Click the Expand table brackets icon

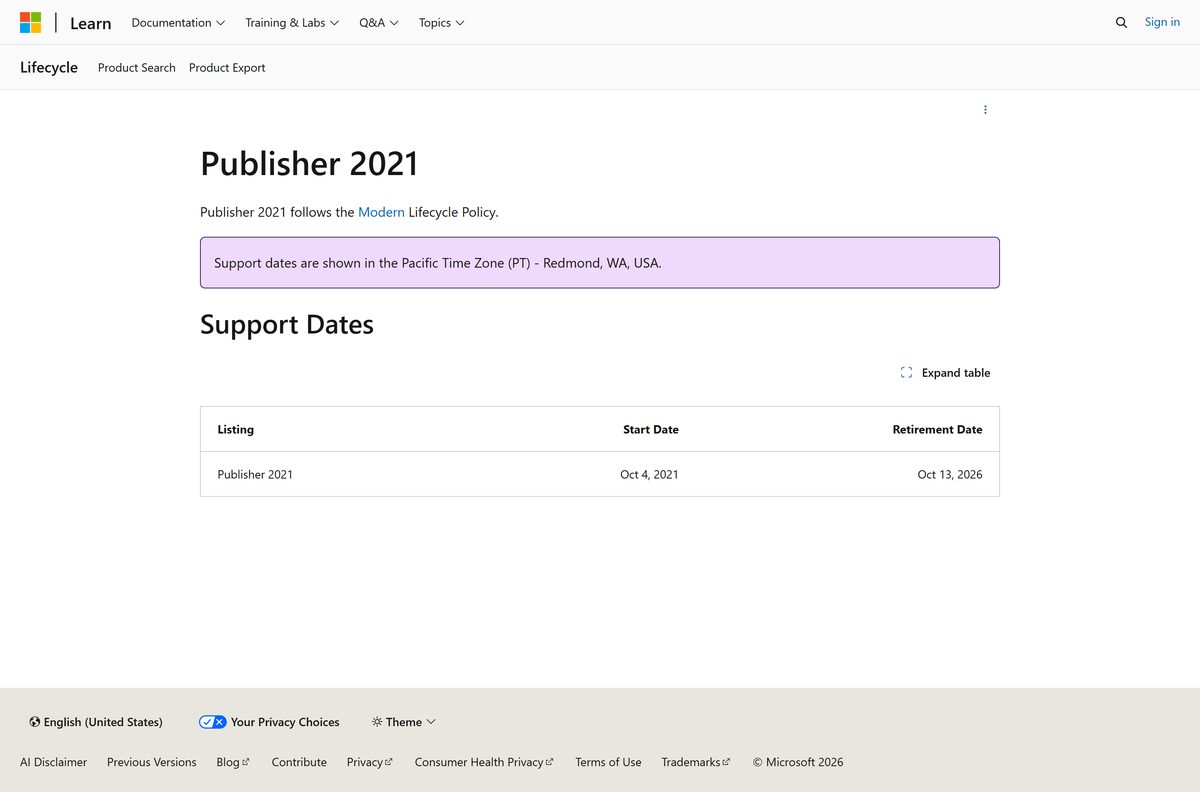click(x=906, y=372)
